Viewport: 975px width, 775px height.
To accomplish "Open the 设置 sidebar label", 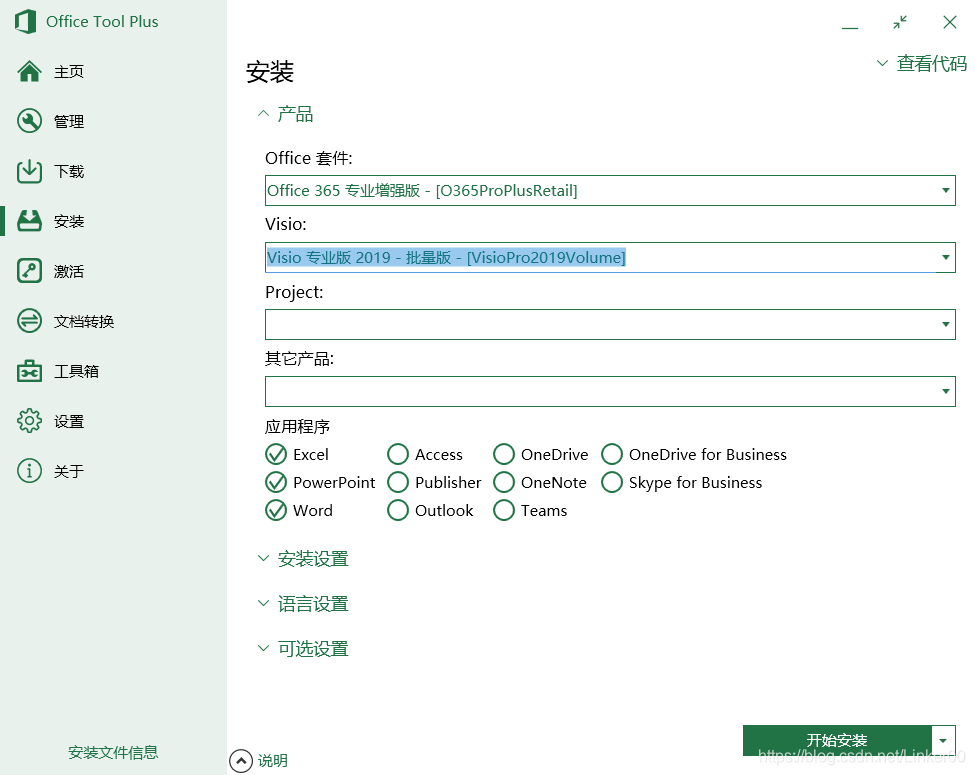I will point(68,421).
